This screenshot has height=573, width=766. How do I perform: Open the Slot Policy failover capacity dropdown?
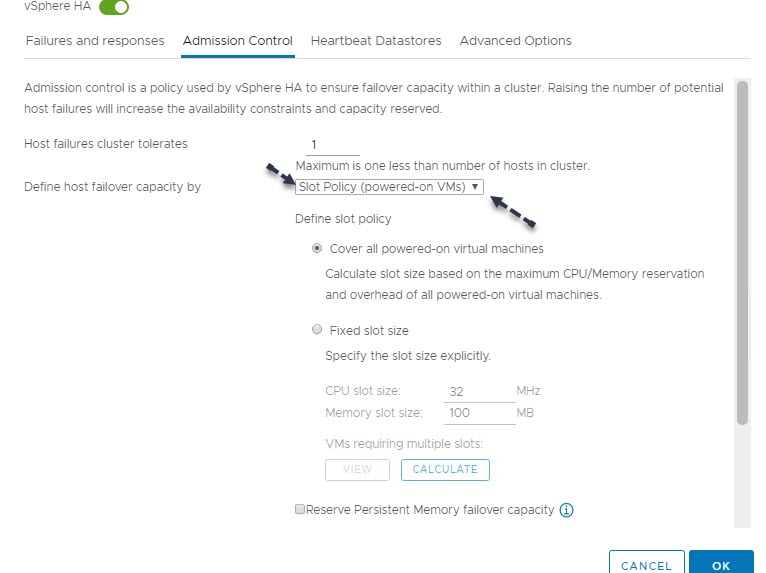click(390, 187)
